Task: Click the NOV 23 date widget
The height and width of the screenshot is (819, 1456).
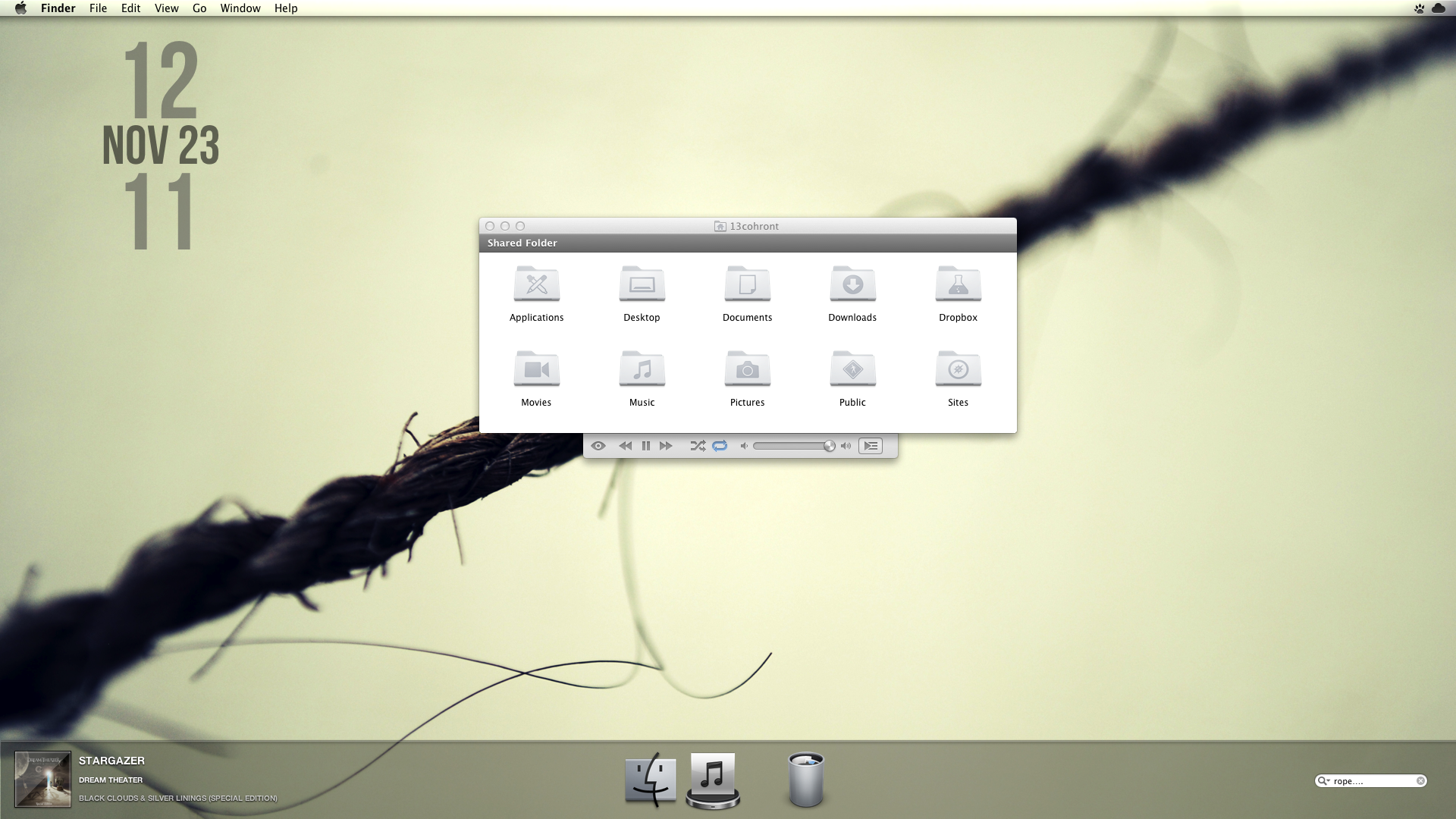Action: [161, 146]
